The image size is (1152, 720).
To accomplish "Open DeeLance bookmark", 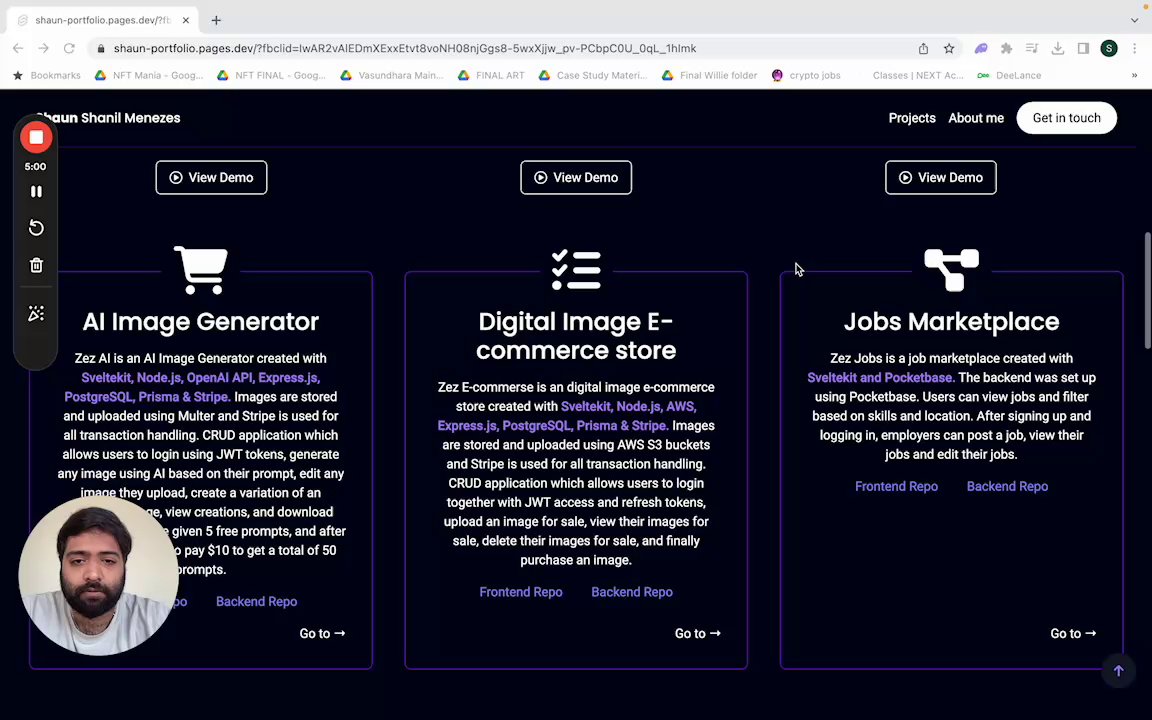I will tap(1009, 75).
